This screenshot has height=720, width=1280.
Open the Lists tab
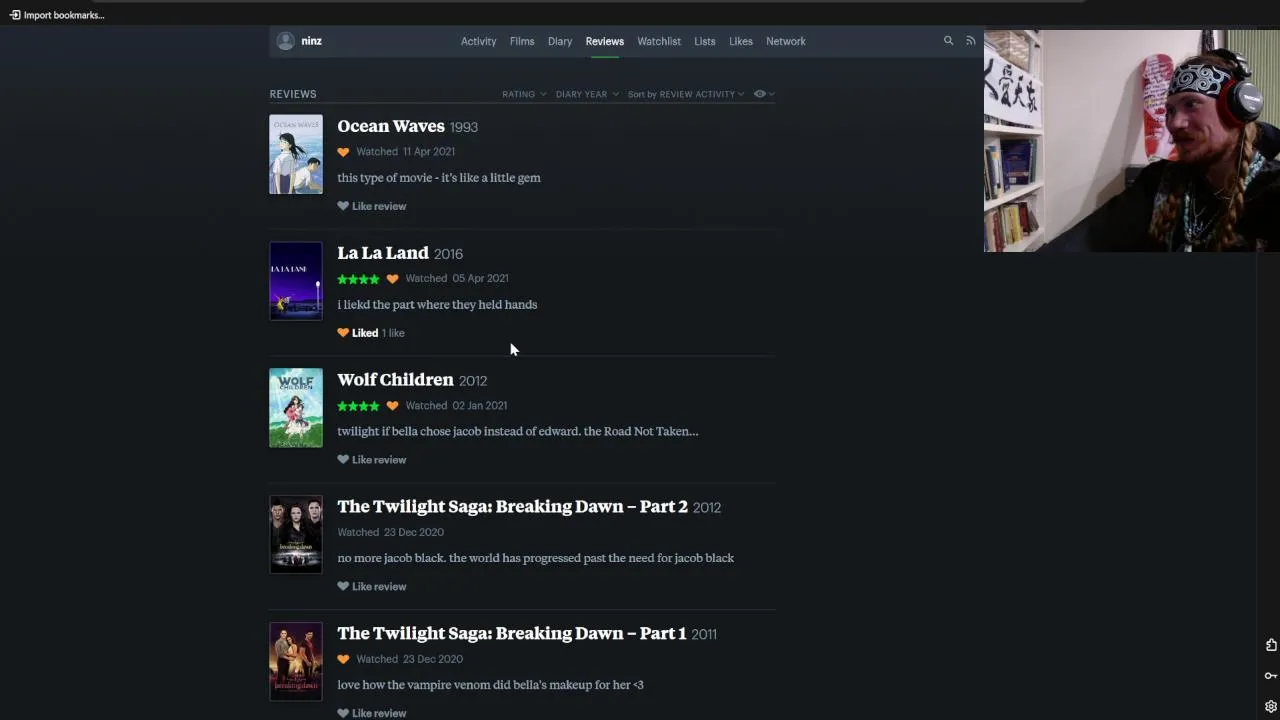click(x=705, y=41)
